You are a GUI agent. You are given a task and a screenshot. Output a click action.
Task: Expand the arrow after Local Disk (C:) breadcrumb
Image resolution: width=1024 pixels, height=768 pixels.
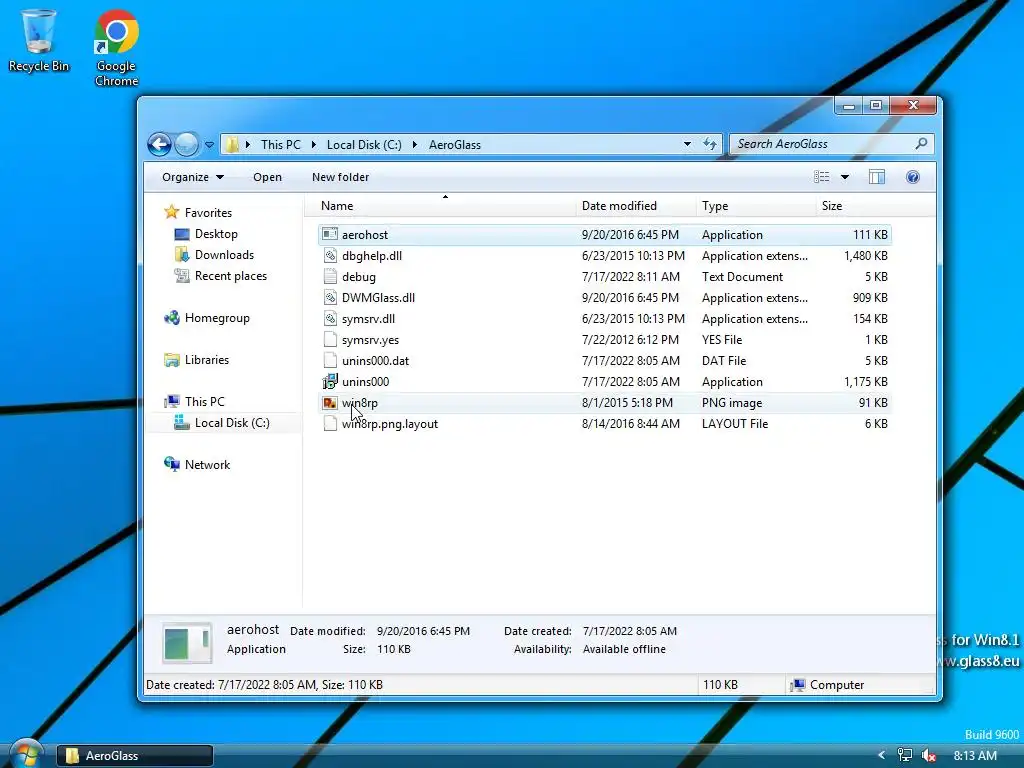pyautogui.click(x=415, y=144)
